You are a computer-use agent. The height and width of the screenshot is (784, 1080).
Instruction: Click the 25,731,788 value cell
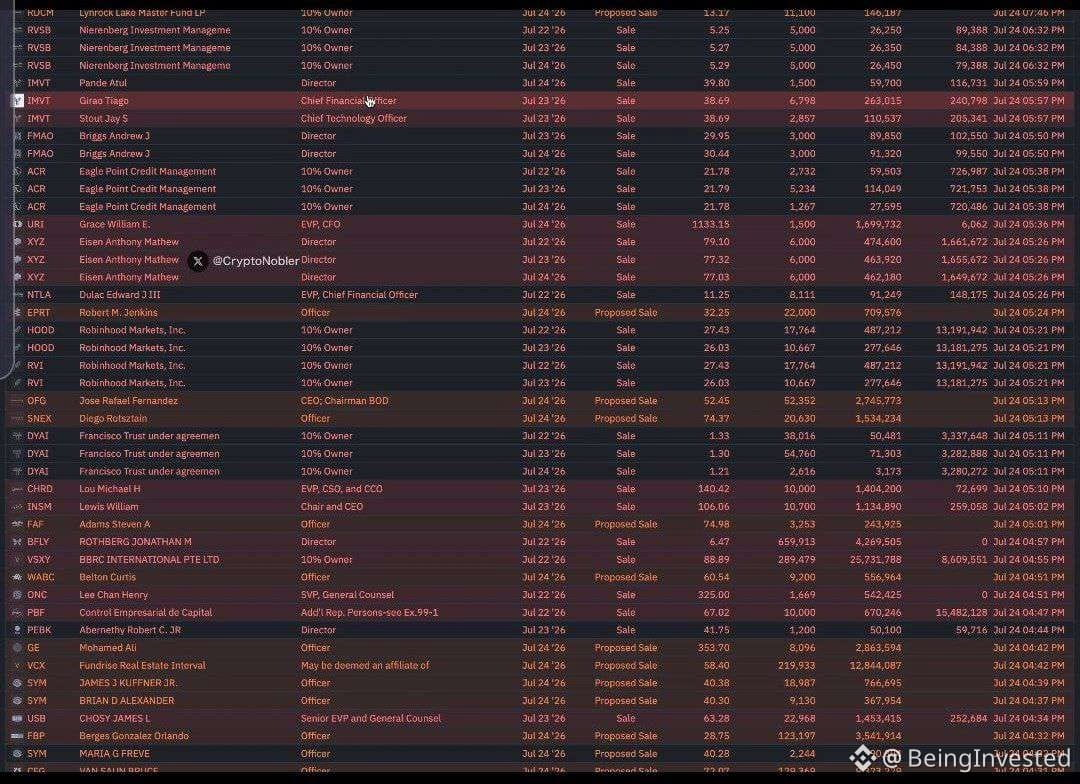coord(875,559)
